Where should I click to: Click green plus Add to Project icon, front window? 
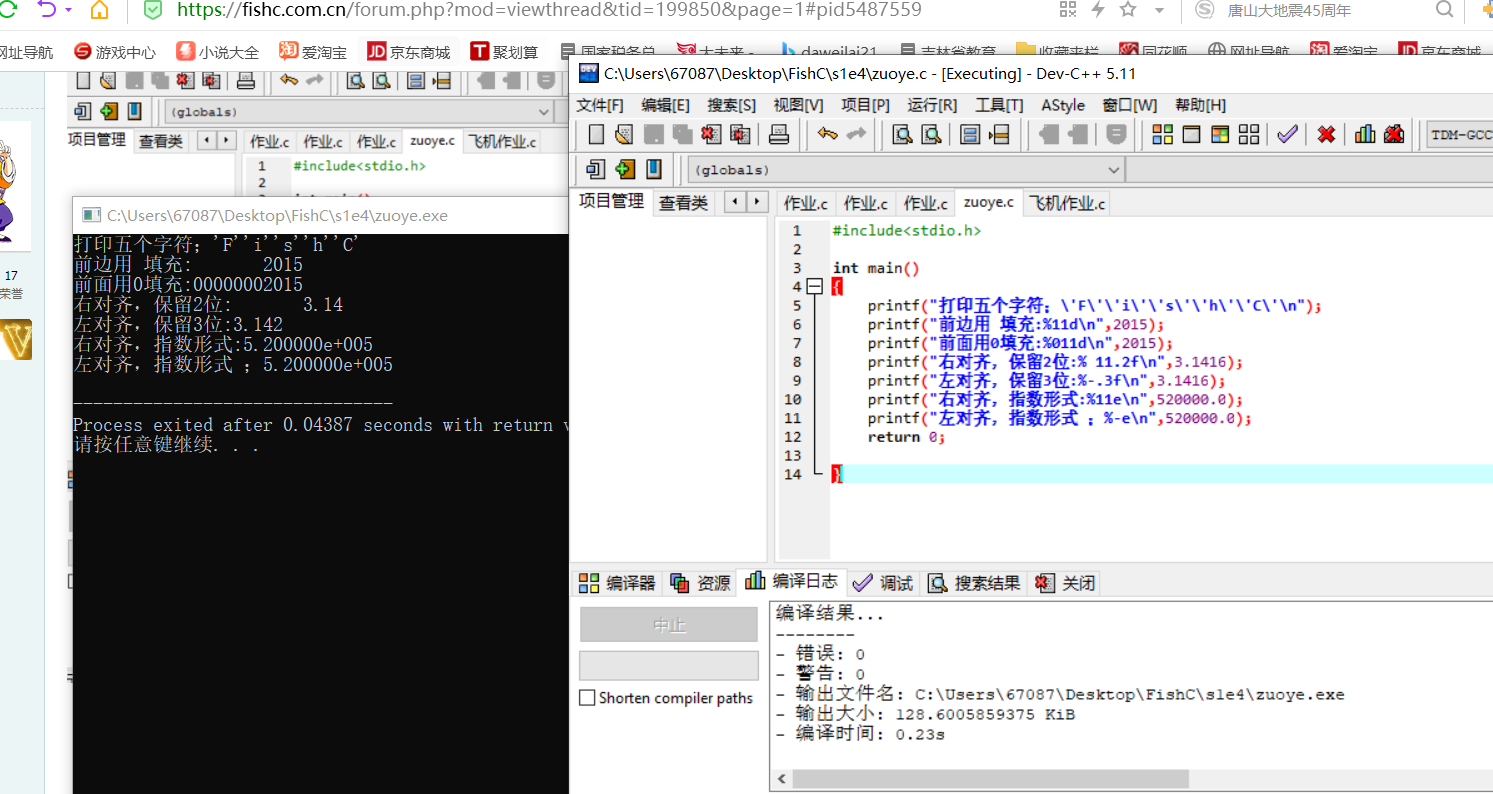pyautogui.click(x=625, y=169)
